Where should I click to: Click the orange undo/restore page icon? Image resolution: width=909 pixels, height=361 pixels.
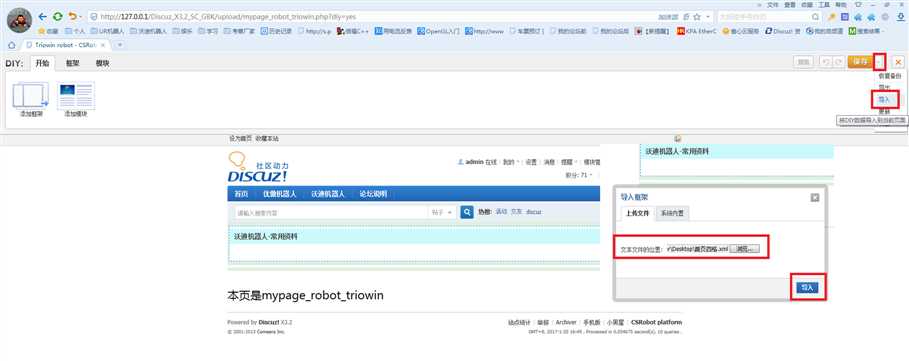coord(72,17)
